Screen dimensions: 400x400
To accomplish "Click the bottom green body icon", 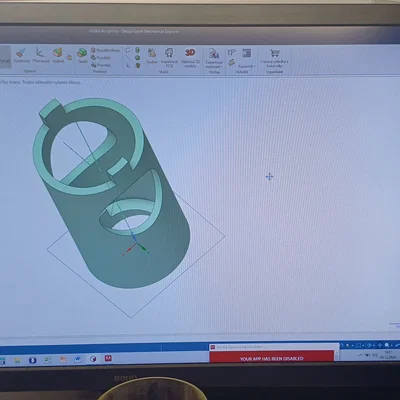I will coord(137,65).
